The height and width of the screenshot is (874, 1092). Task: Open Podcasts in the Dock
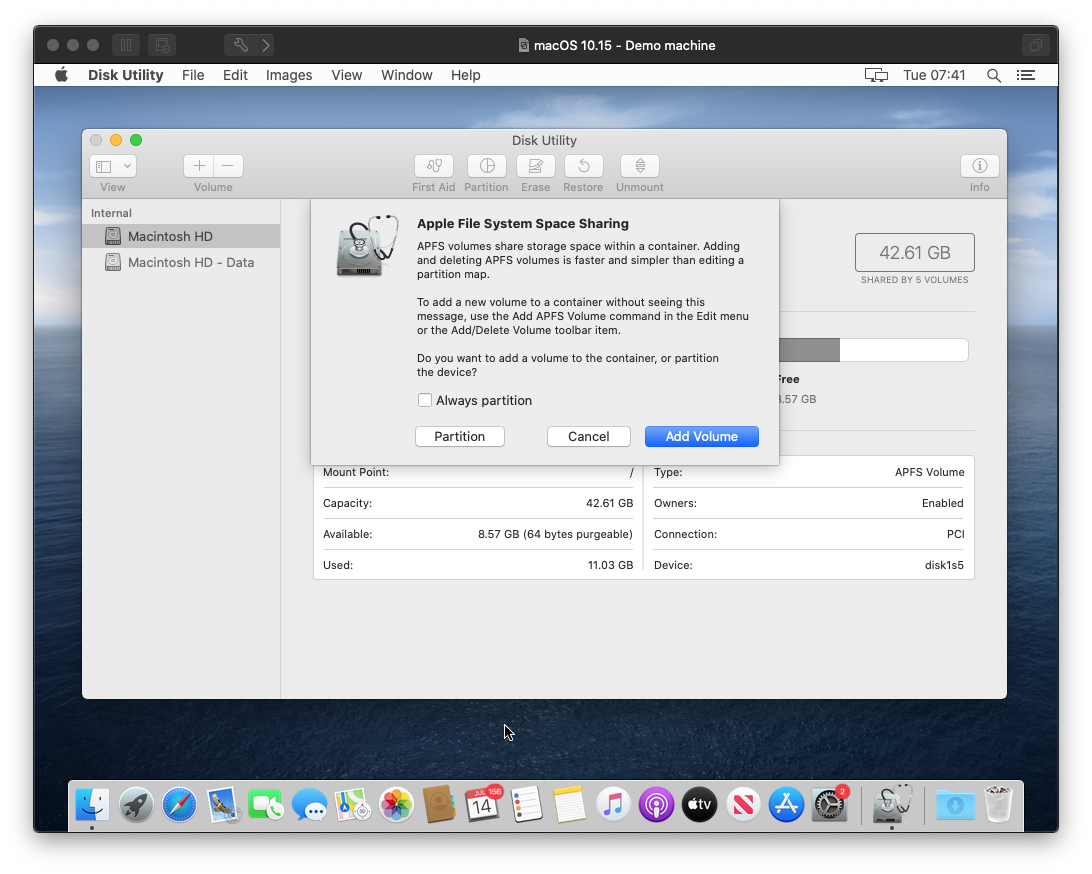[656, 805]
